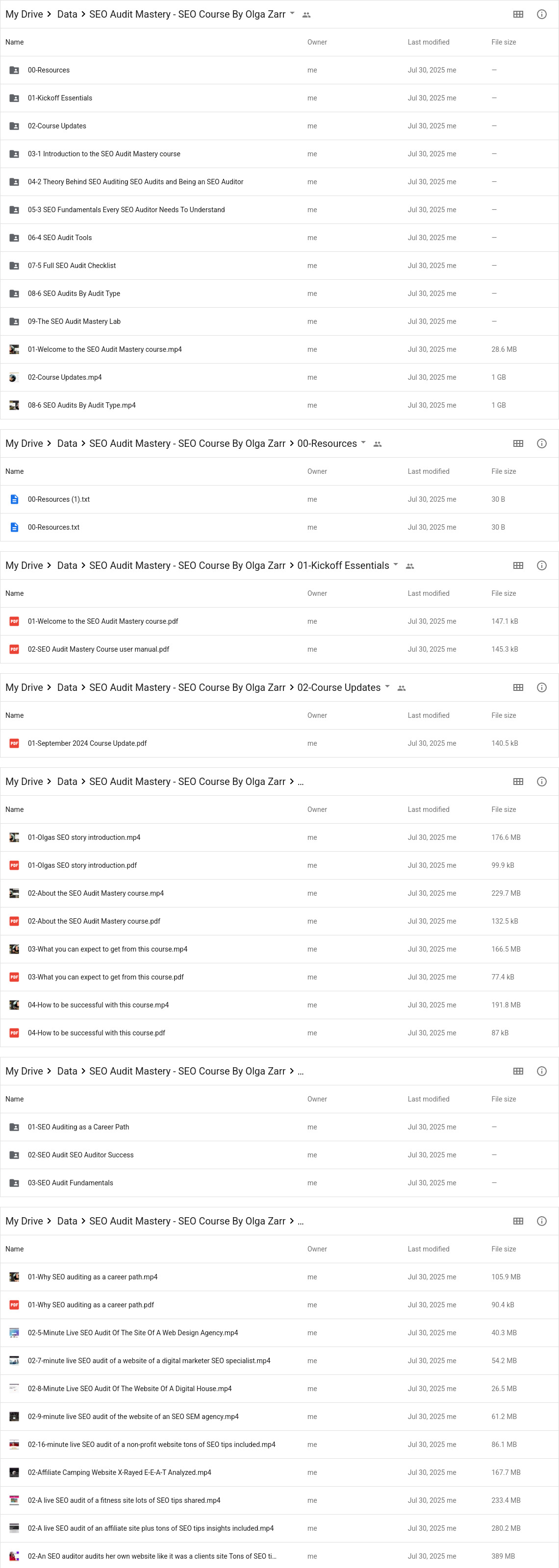Select 02-5-Minute Live SEO Audit web design agency video
Viewport: 559px width, 1568px height.
tap(279, 1332)
